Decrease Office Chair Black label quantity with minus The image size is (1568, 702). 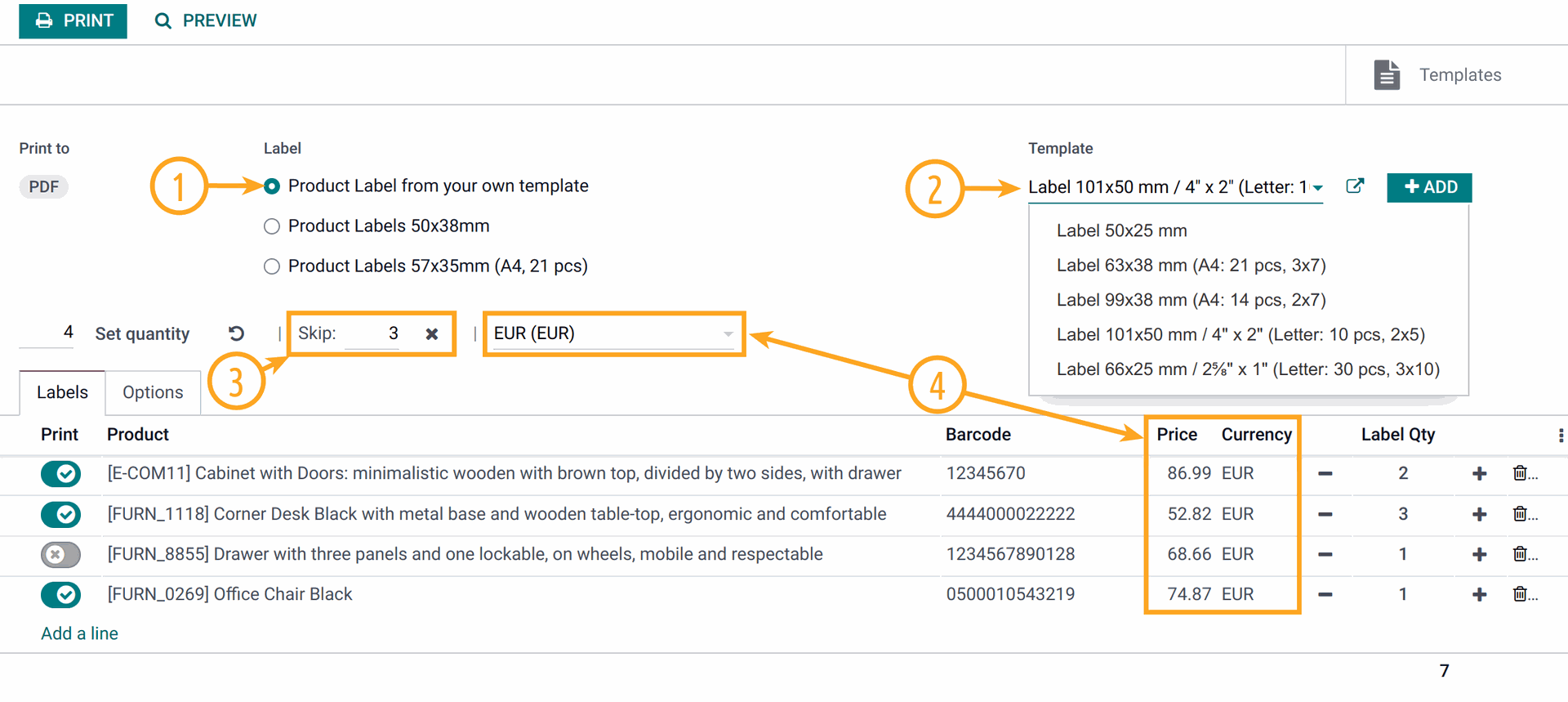[1325, 594]
